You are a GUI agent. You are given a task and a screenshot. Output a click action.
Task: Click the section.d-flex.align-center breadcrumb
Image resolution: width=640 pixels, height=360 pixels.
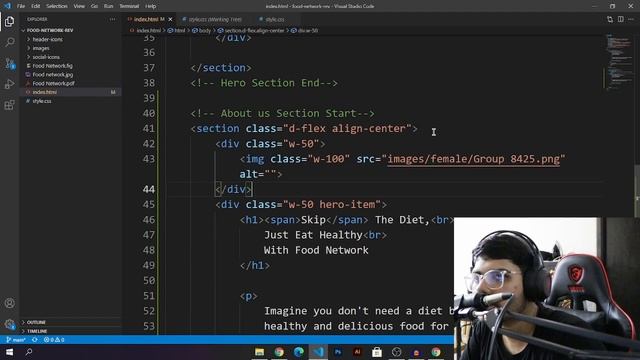coord(251,30)
